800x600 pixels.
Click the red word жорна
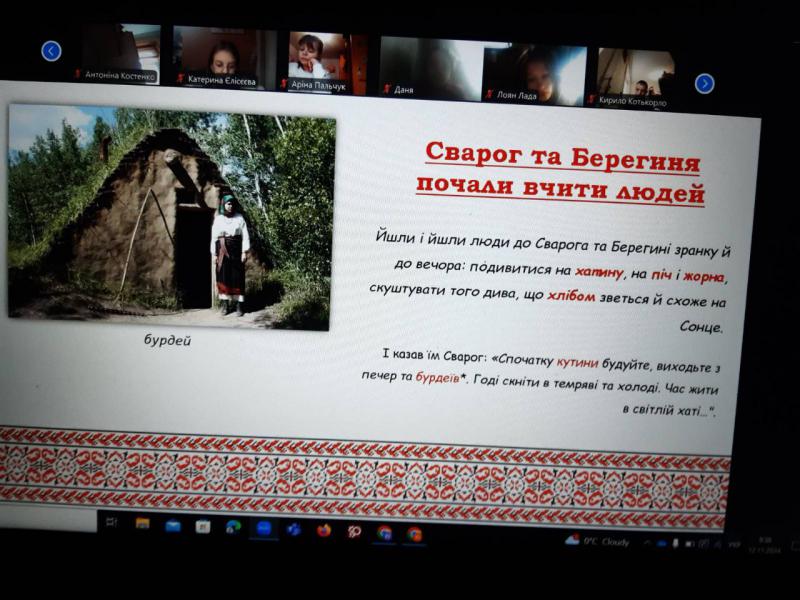[704, 277]
